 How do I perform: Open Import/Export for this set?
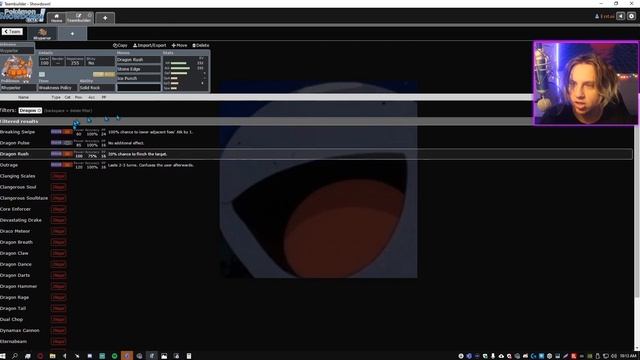[x=149, y=45]
